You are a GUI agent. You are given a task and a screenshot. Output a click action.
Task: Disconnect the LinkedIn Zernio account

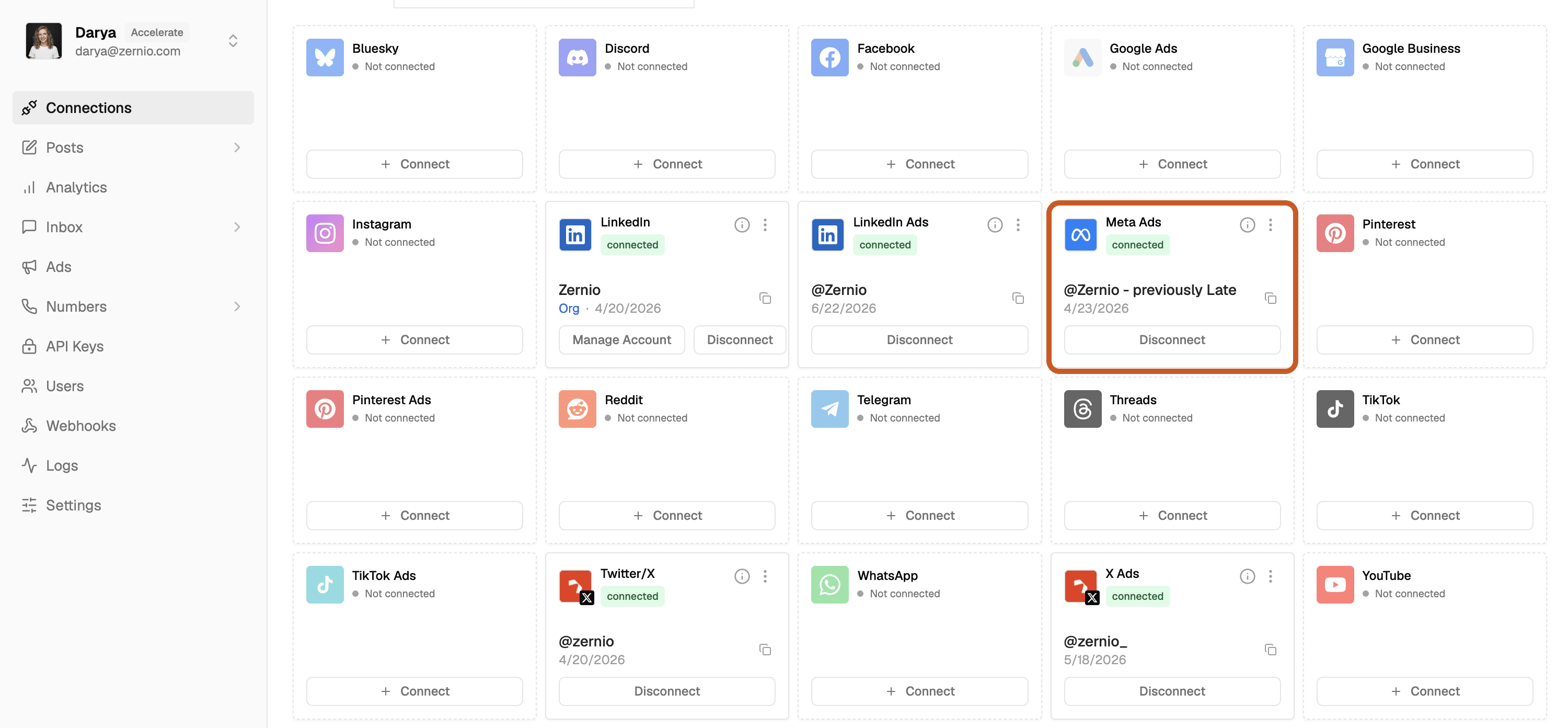740,340
